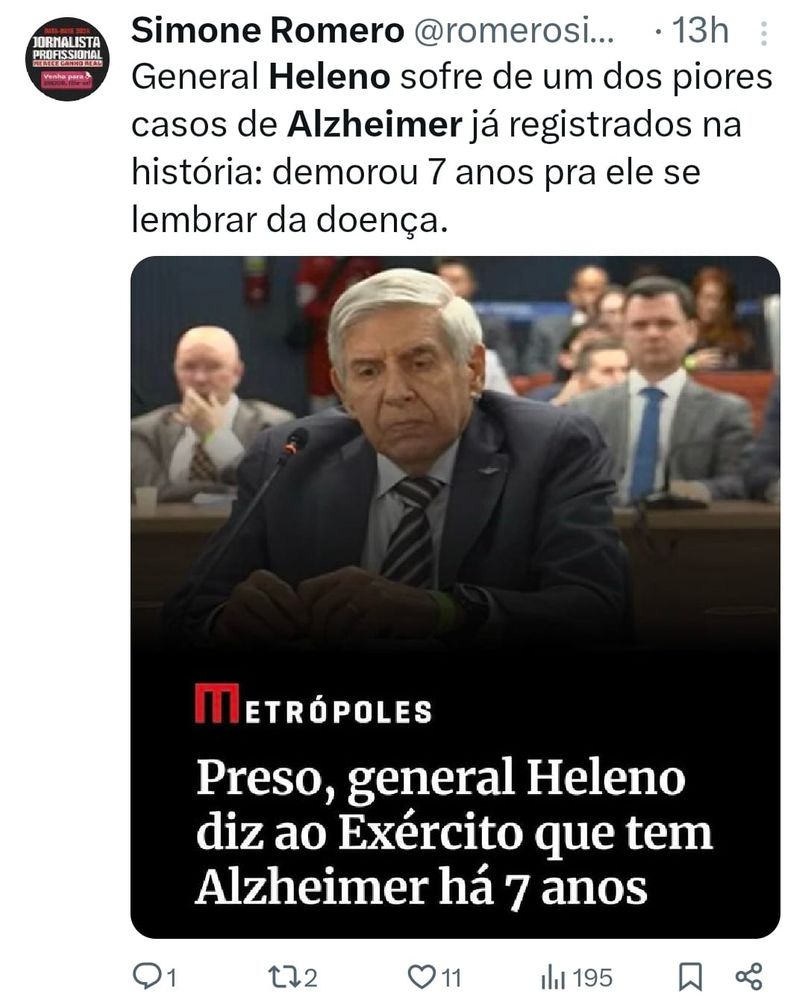The width and height of the screenshot is (805, 1000).
Task: Click the bold word Heleno in the tweet
Action: pyautogui.click(x=330, y=77)
